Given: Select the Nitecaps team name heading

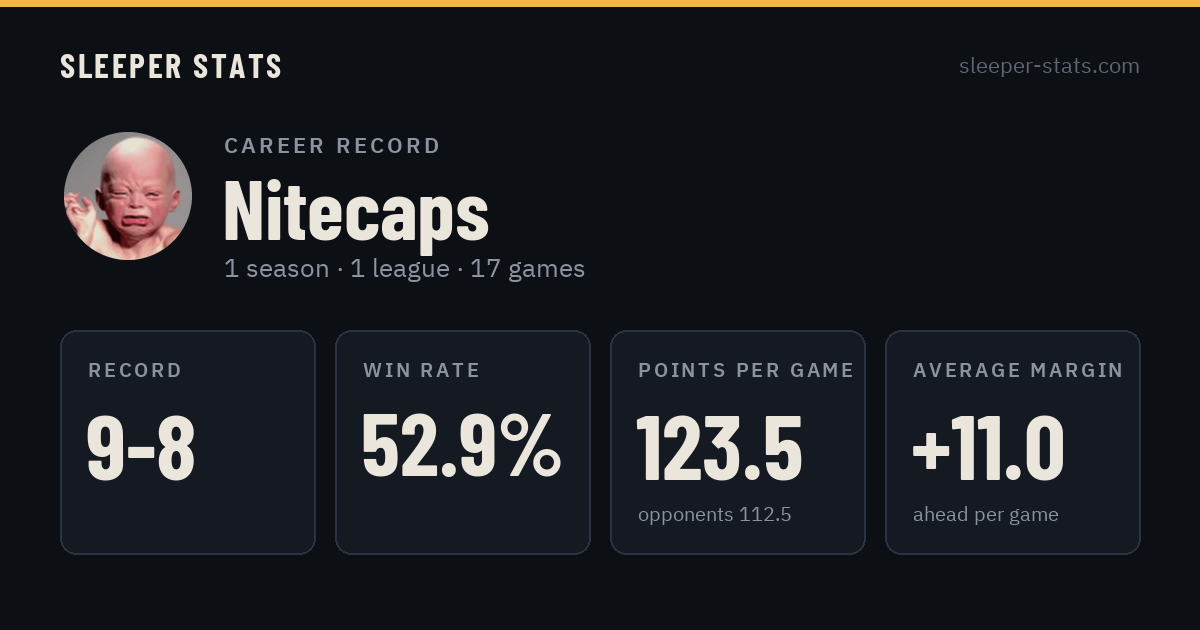Looking at the screenshot, I should pos(357,211).
